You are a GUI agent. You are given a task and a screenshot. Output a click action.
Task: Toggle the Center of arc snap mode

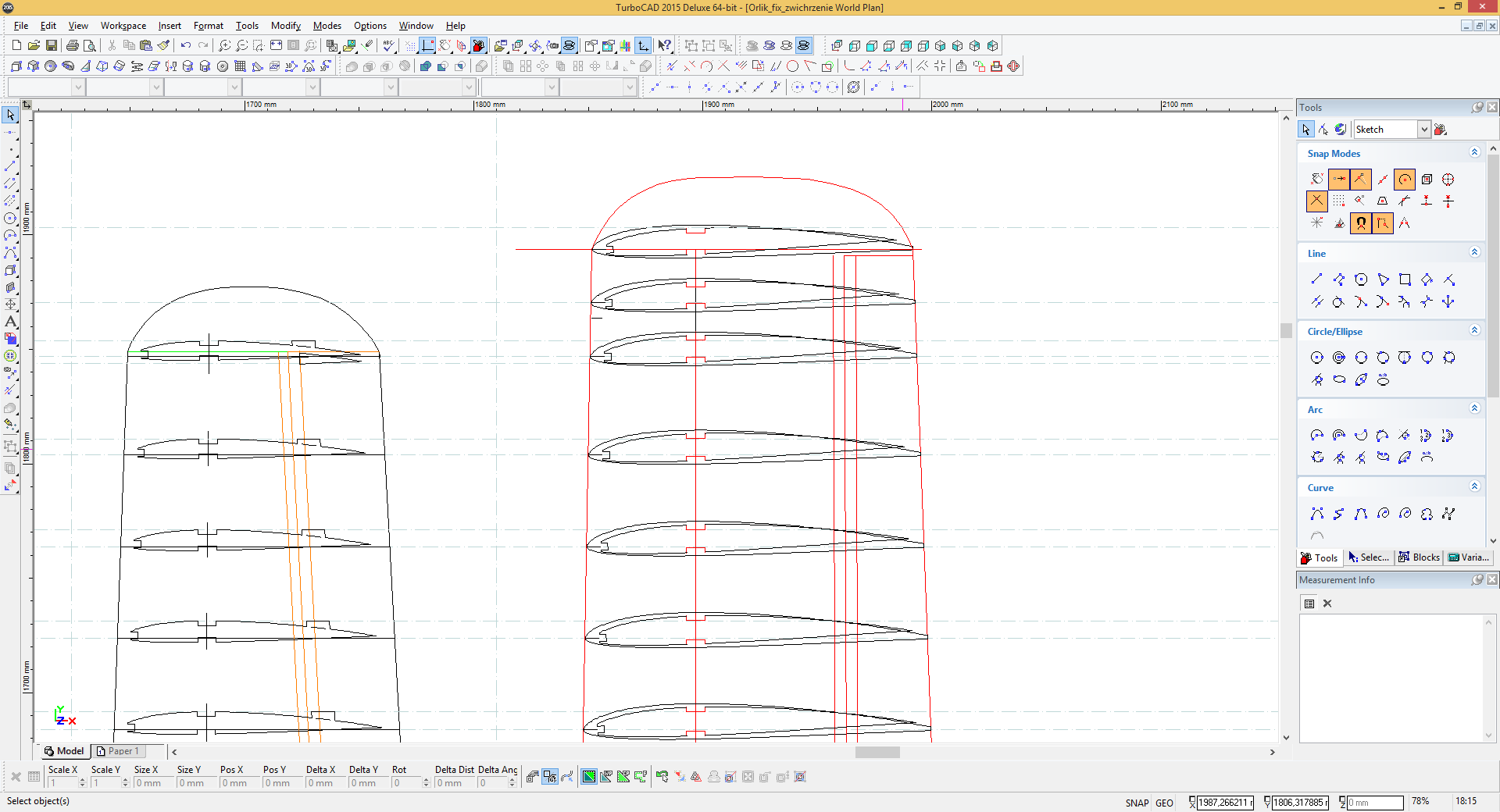pyautogui.click(x=1405, y=180)
